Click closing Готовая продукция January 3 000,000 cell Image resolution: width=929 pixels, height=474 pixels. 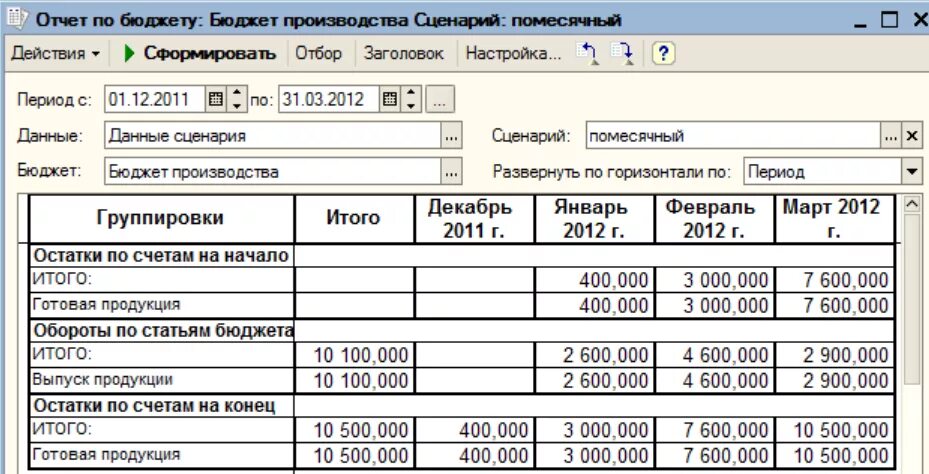(594, 455)
